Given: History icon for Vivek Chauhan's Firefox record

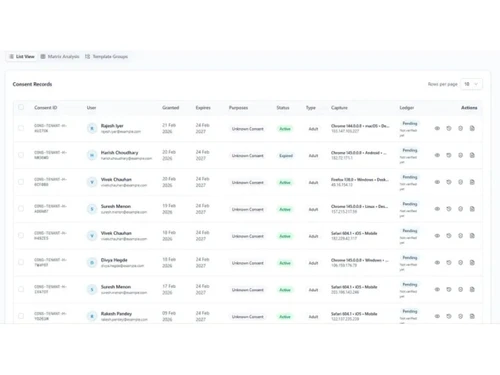Looking at the screenshot, I should (x=449, y=182).
